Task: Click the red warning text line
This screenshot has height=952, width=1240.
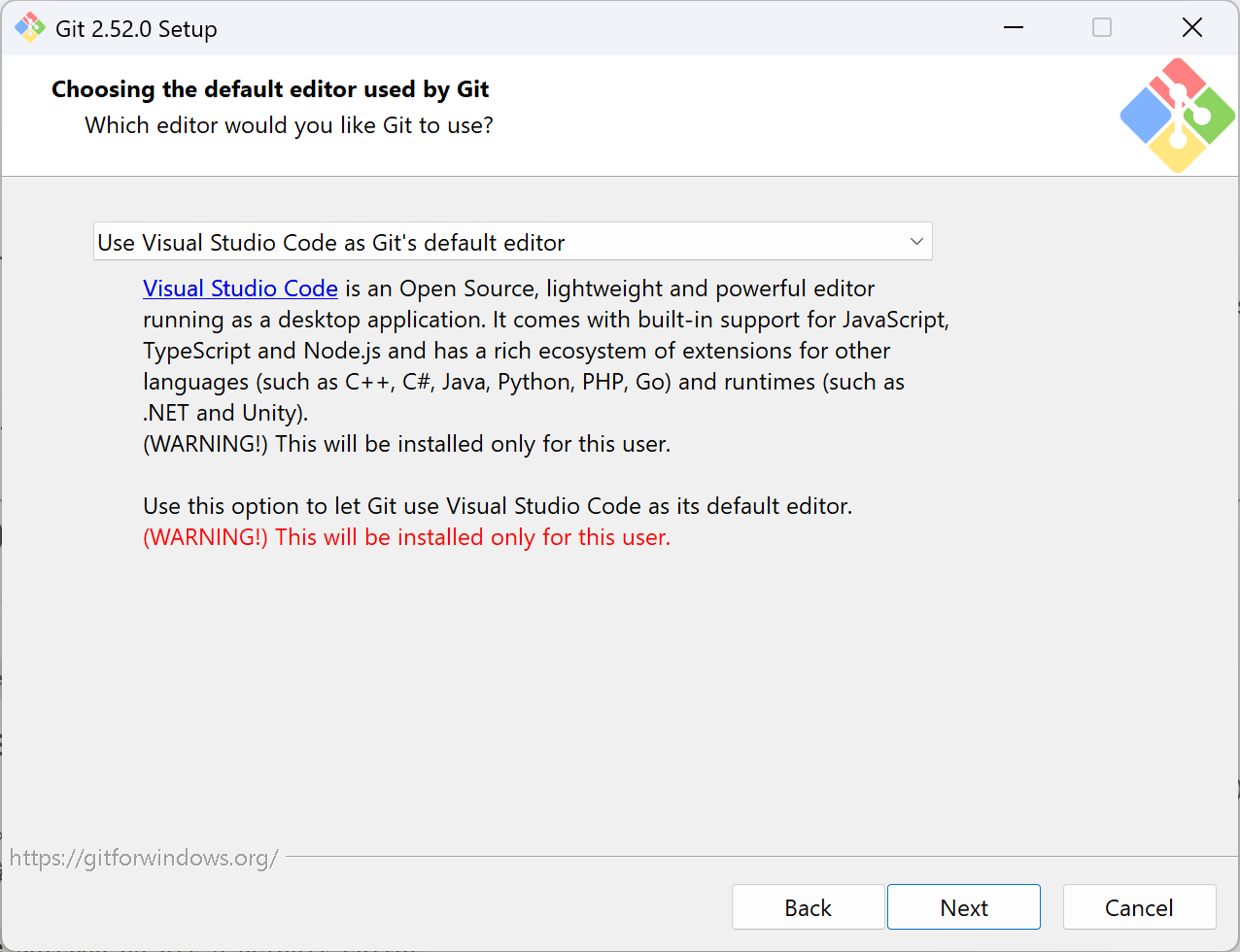Action: [x=406, y=537]
